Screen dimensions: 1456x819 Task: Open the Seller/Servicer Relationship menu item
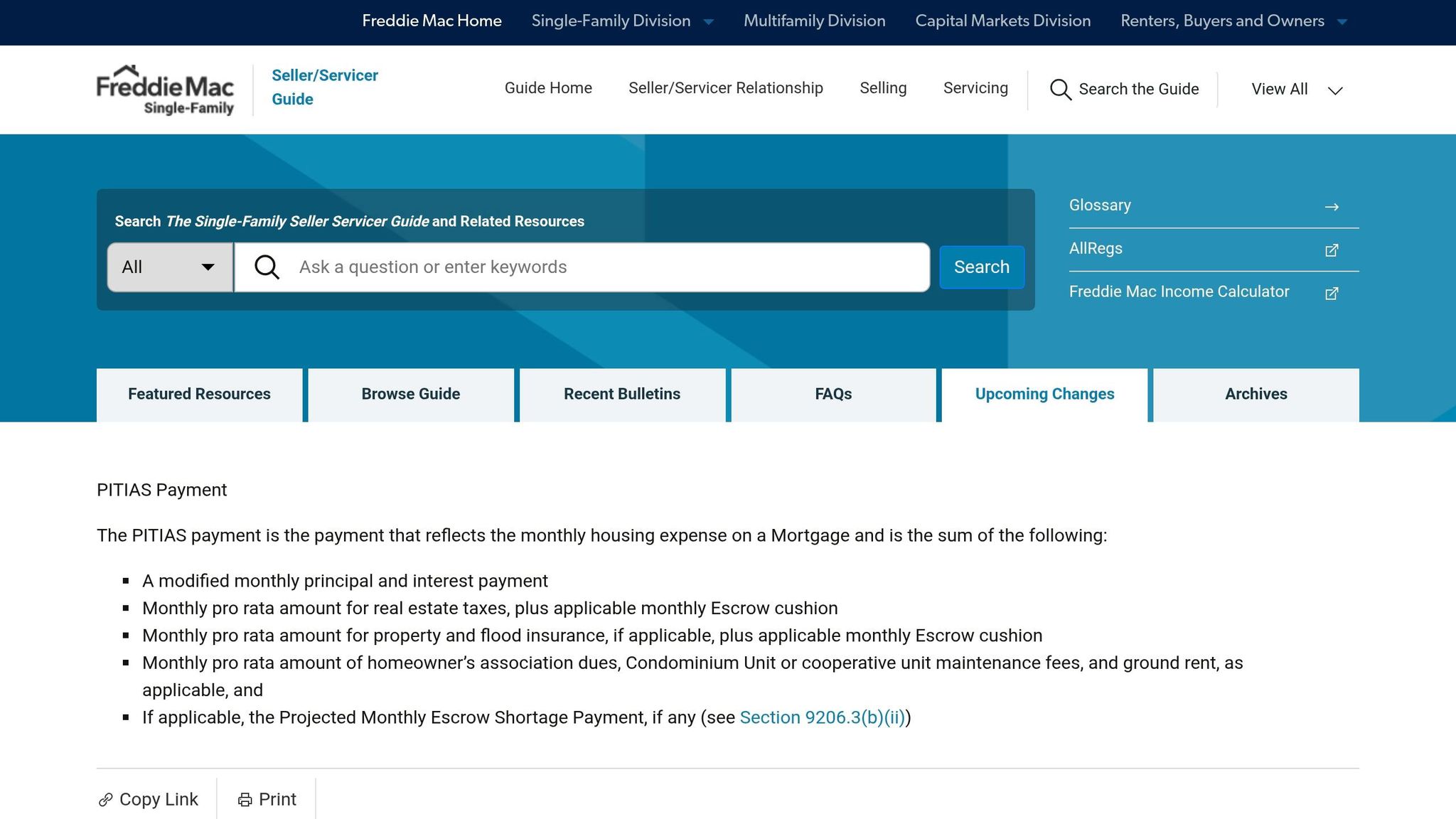[x=725, y=88]
